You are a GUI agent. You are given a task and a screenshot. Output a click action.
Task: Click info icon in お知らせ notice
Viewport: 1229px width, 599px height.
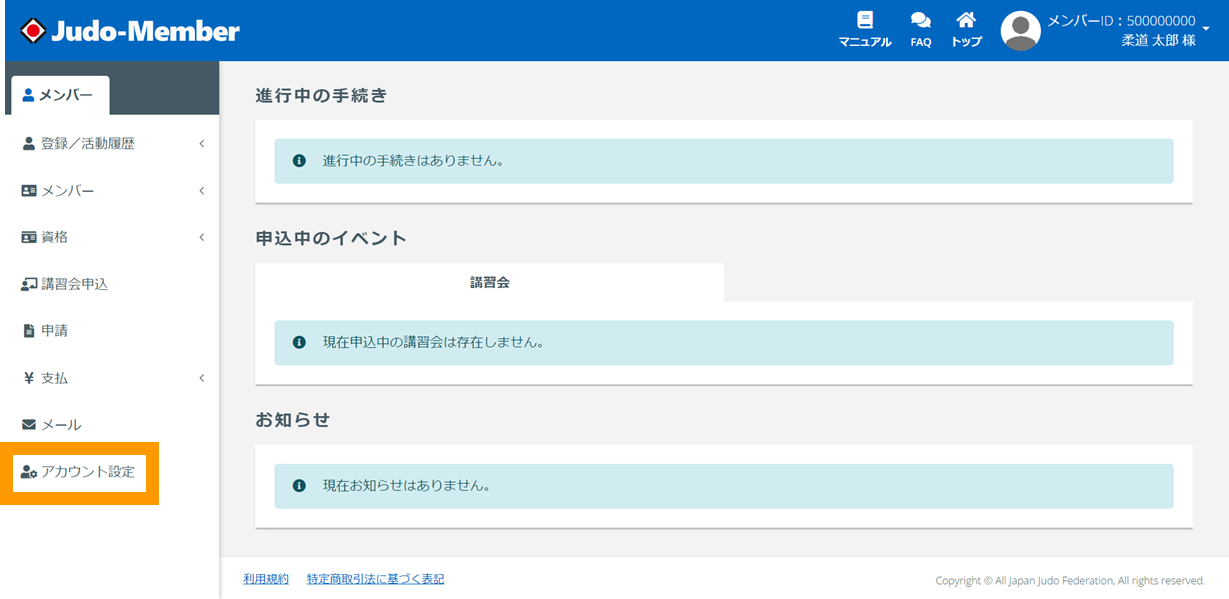click(x=299, y=486)
